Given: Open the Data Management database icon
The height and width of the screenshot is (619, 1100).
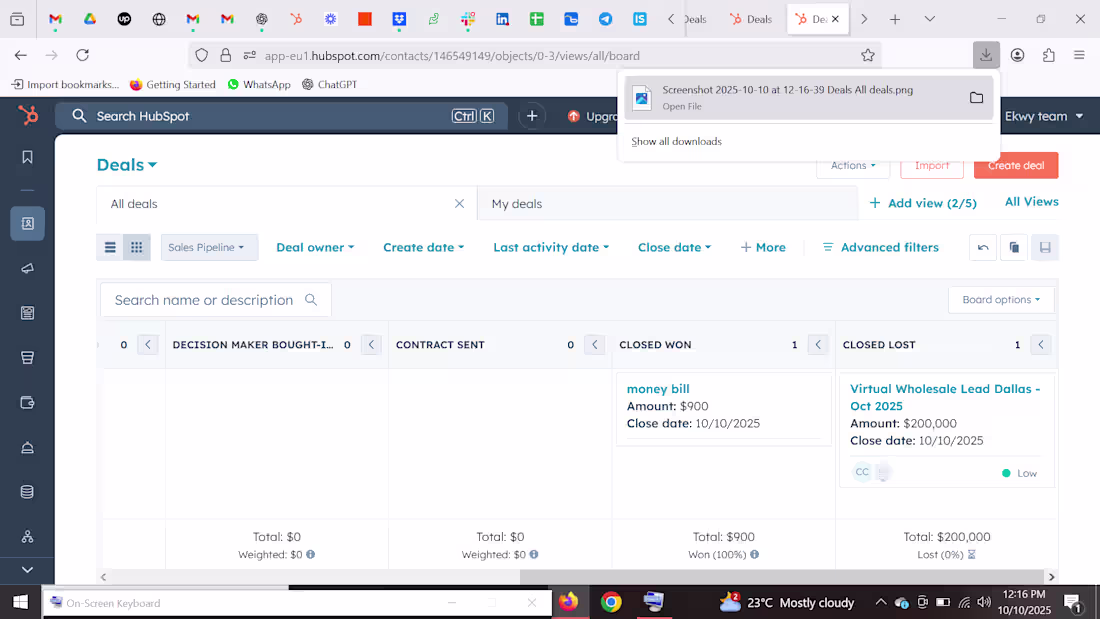Looking at the screenshot, I should [x=27, y=491].
